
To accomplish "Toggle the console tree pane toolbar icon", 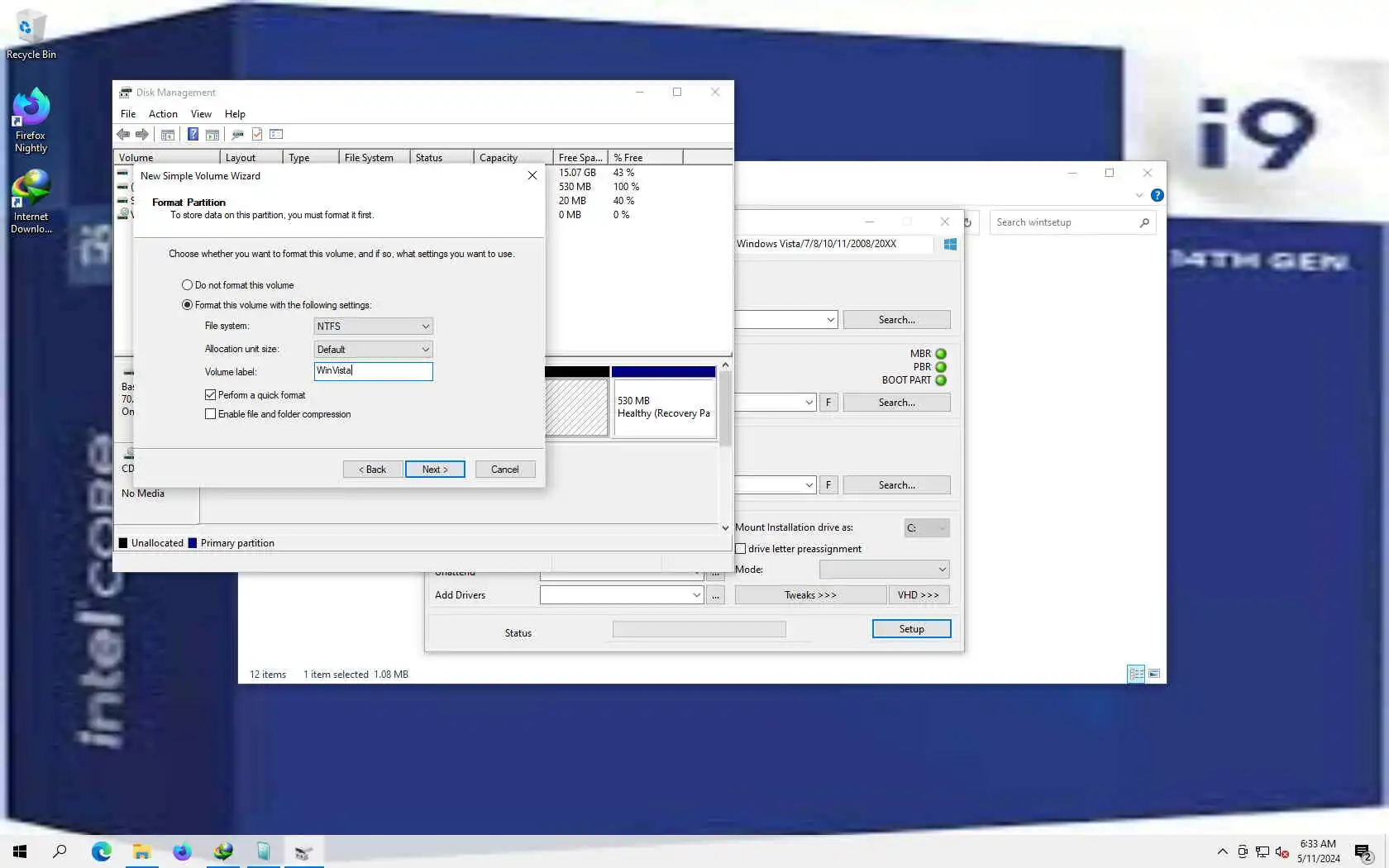I will point(168,134).
